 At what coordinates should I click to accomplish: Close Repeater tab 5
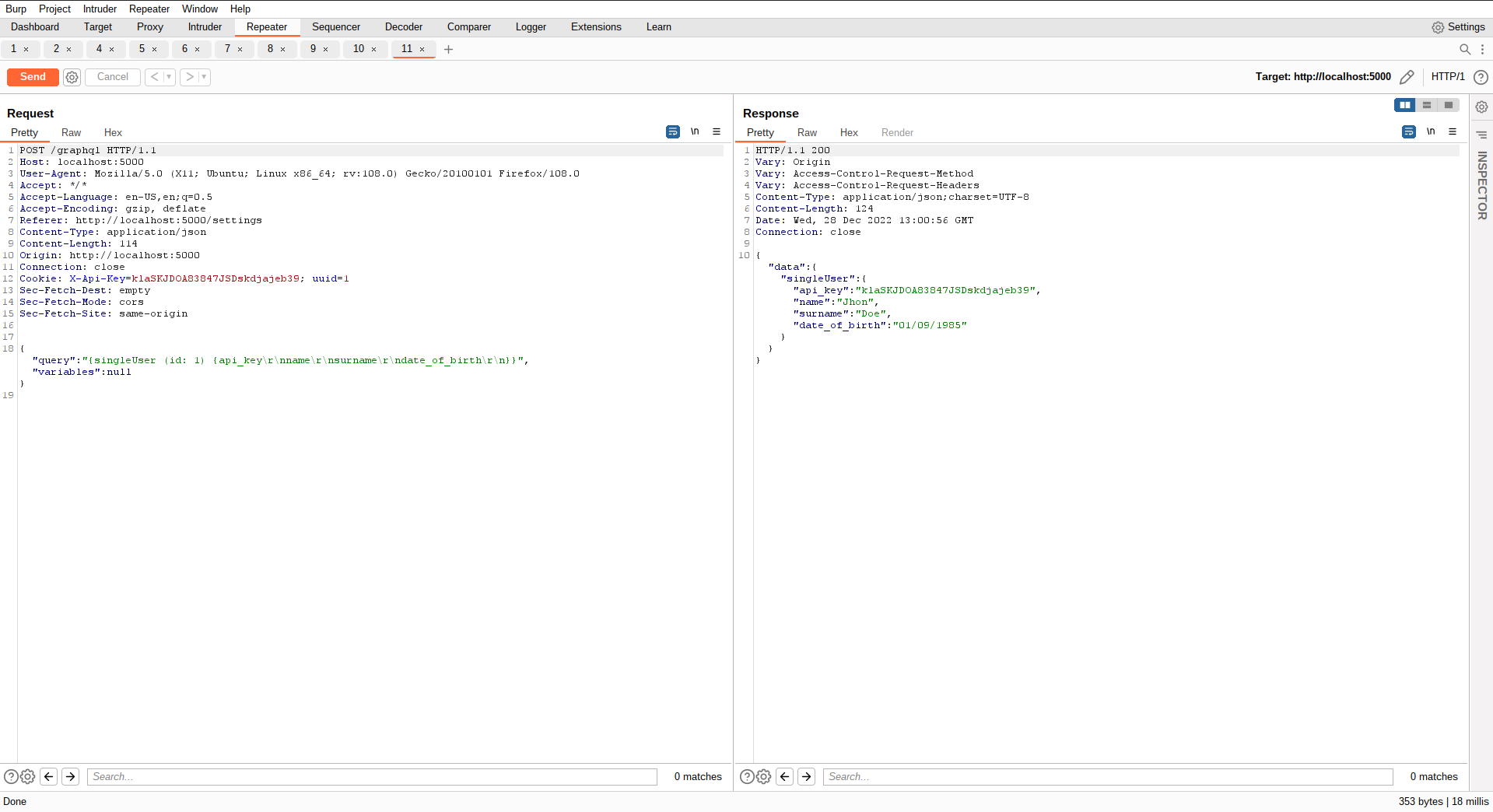click(x=155, y=50)
